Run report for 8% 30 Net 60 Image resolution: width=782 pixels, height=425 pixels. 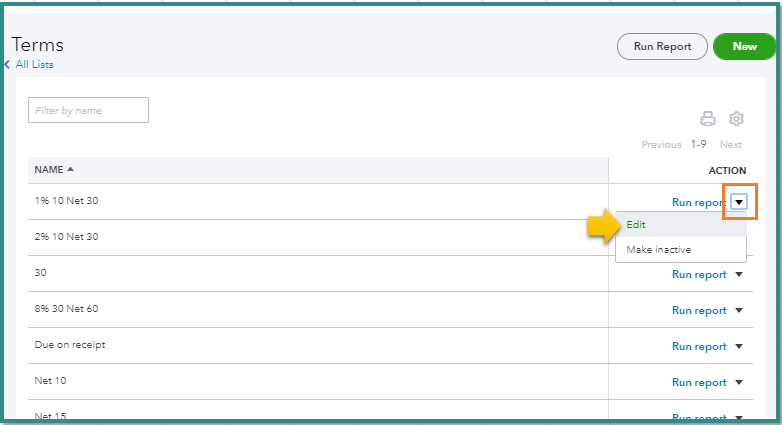(699, 310)
